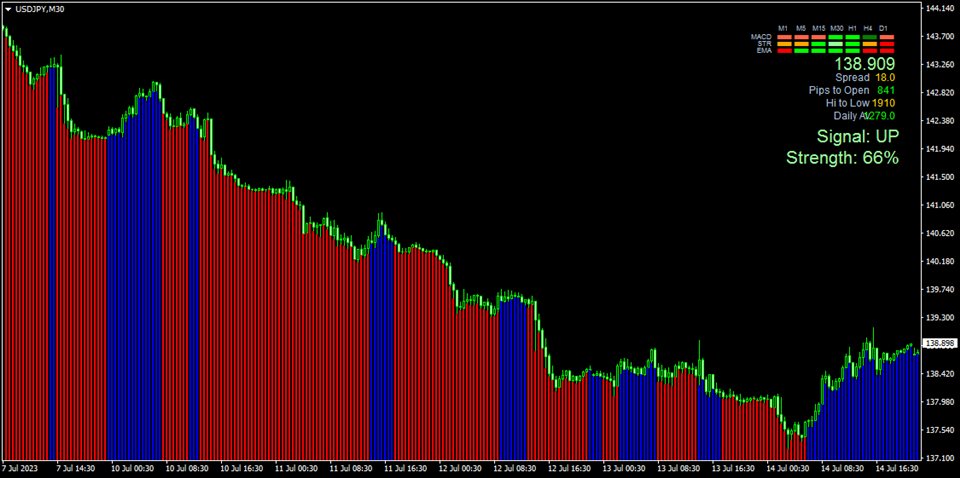This screenshot has width=960, height=478.
Task: Click the MACD indicator box for M1
Action: [x=785, y=37]
